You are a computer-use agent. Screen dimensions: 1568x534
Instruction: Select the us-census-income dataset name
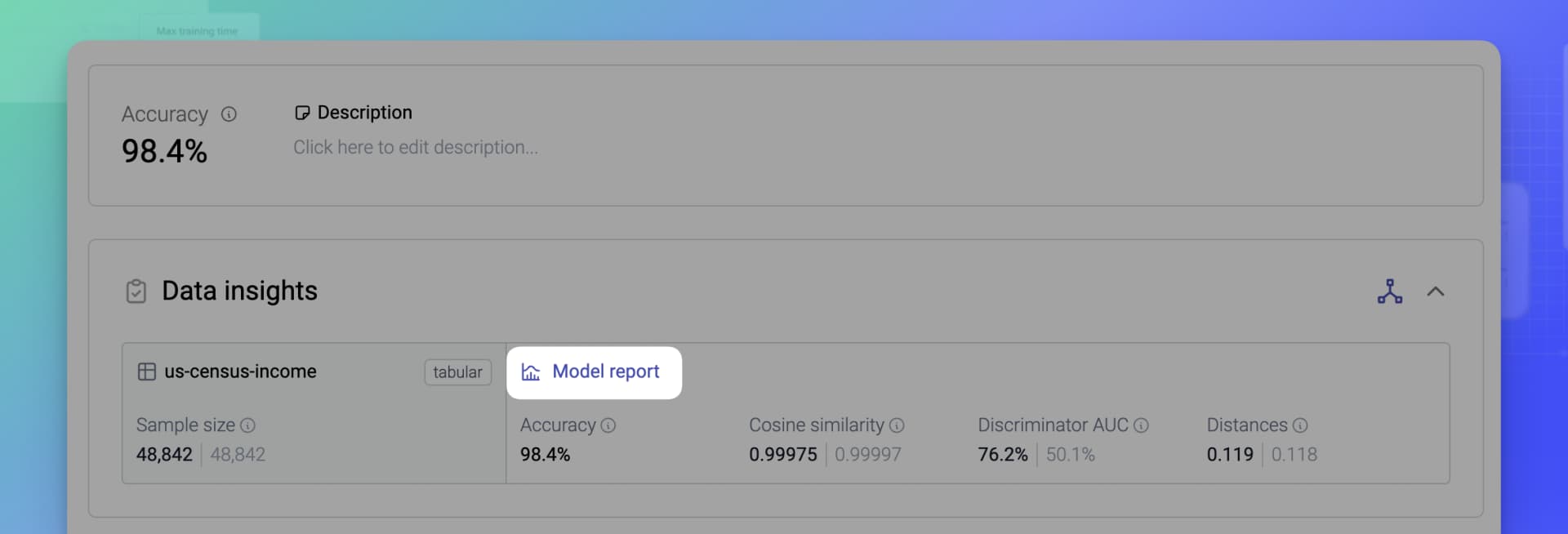pos(241,372)
